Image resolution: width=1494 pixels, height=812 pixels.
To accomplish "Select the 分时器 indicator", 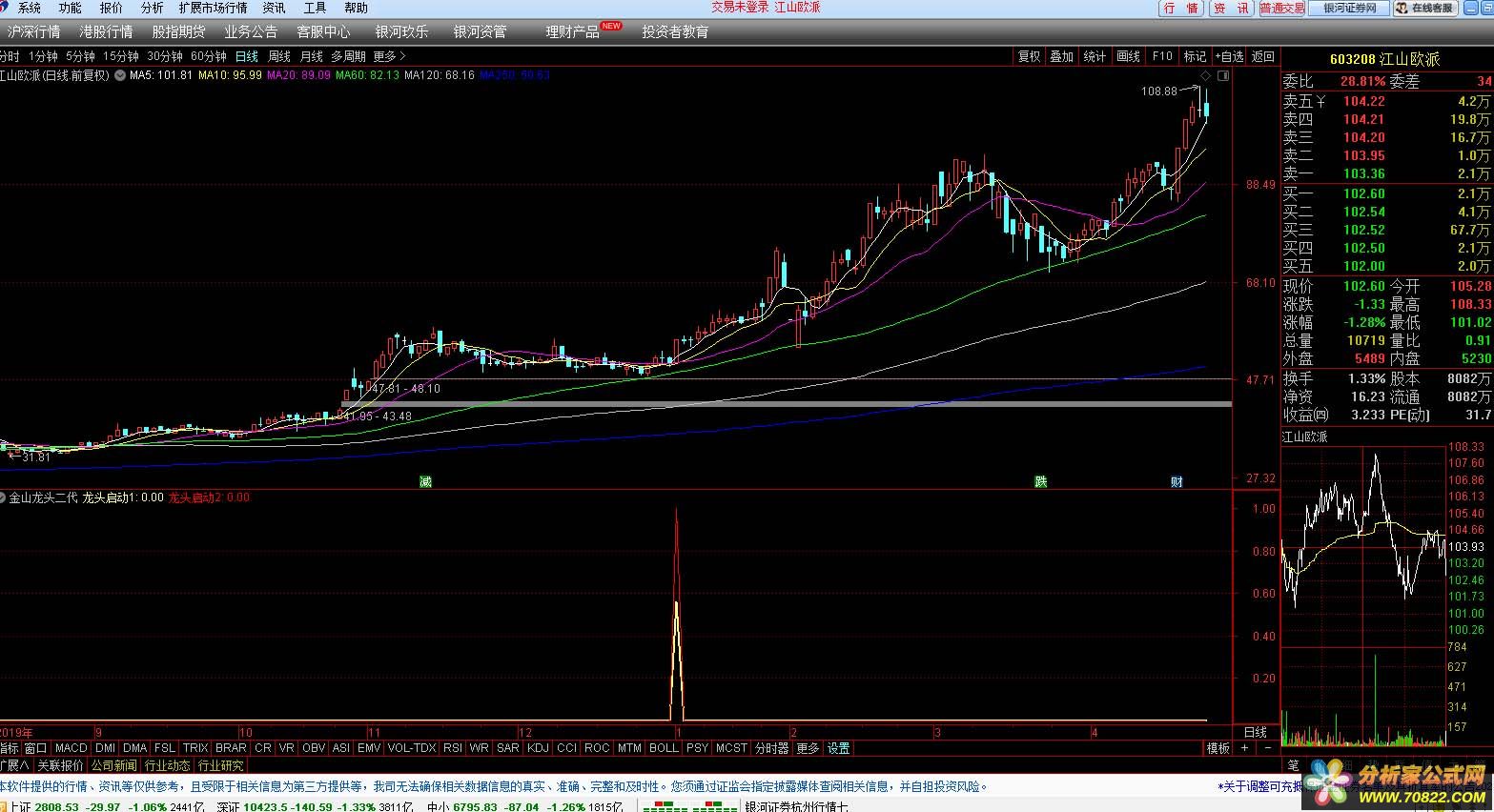I will click(x=771, y=748).
